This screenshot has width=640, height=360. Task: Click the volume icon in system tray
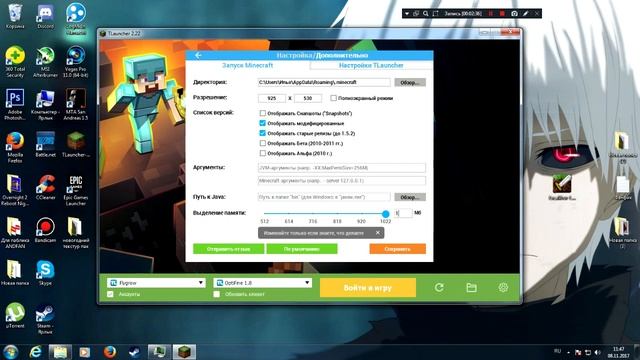[598, 352]
